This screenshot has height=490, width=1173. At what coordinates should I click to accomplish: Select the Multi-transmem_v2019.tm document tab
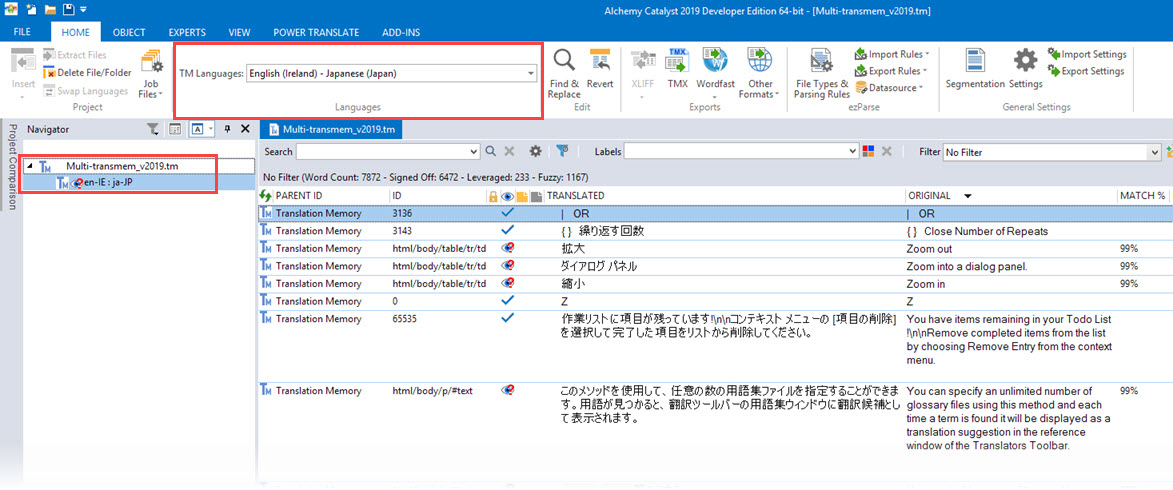pos(331,129)
